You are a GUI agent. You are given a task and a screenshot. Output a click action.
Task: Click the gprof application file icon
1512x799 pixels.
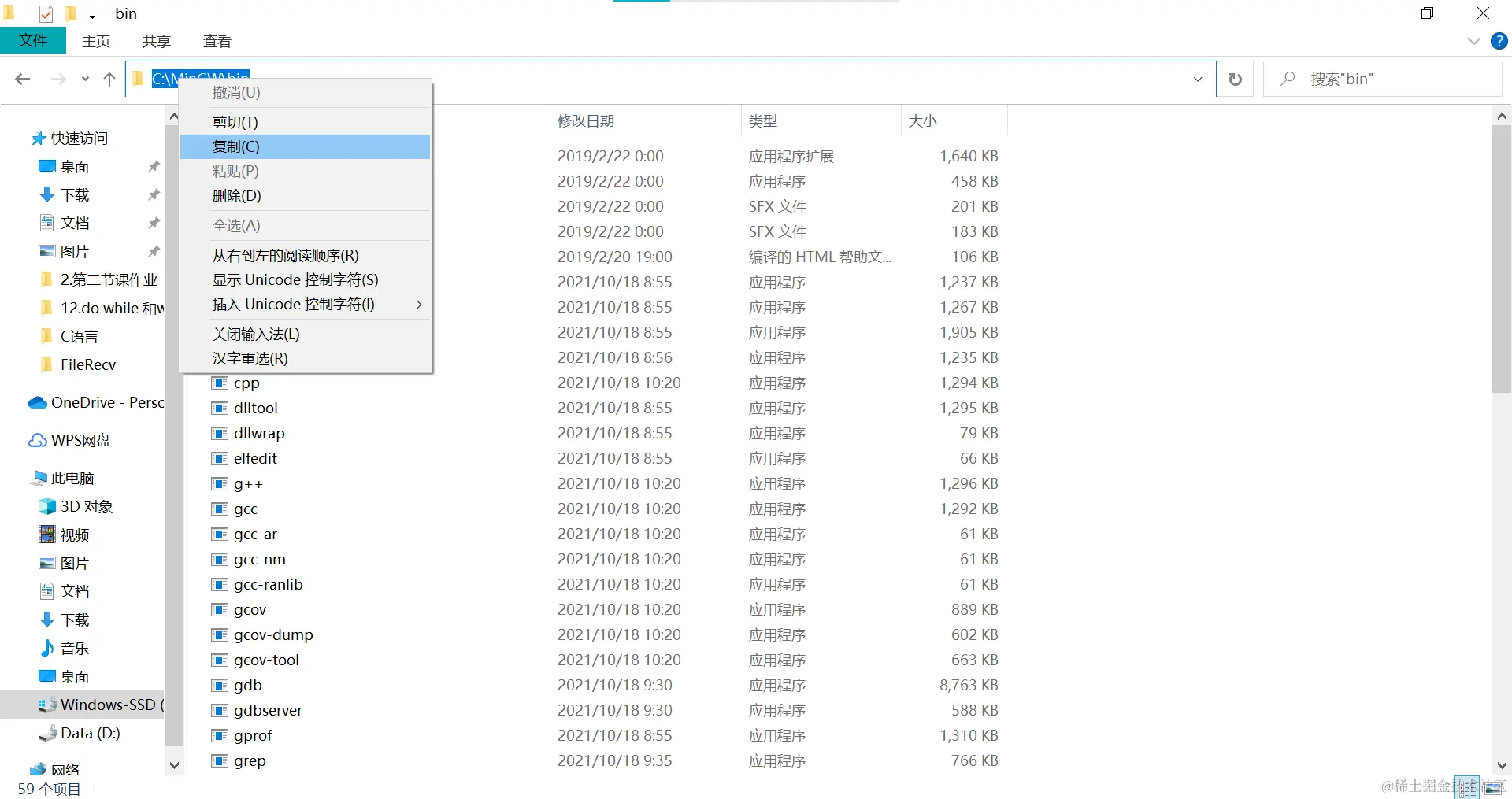[x=220, y=735]
